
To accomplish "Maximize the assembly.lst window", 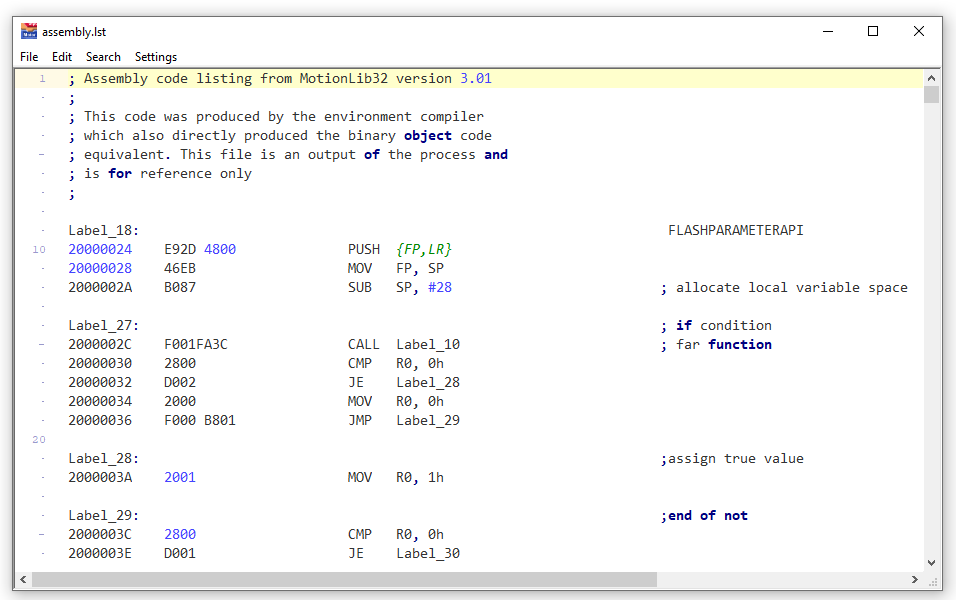I will 872,31.
